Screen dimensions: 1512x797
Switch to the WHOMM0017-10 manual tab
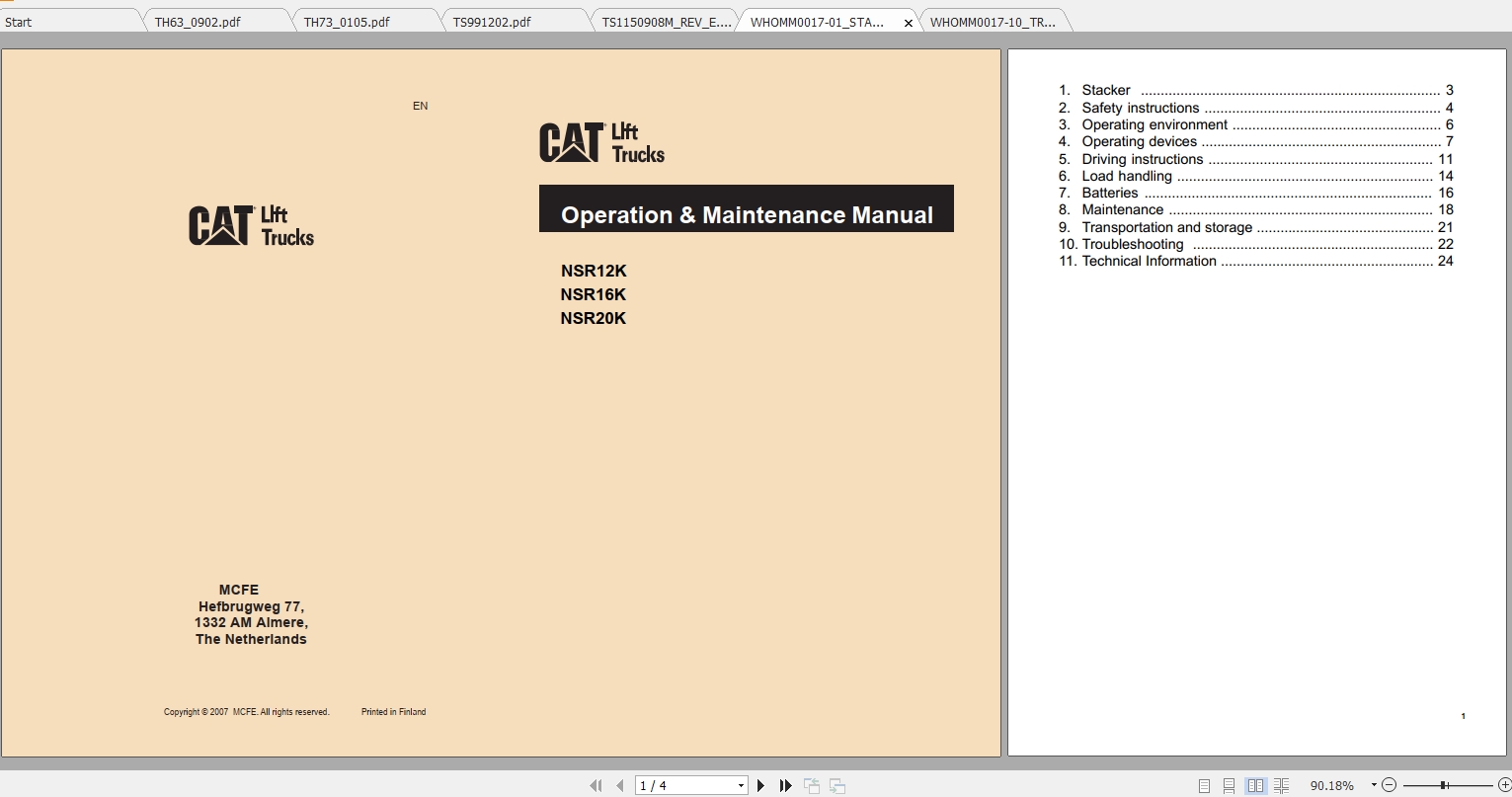tap(991, 20)
